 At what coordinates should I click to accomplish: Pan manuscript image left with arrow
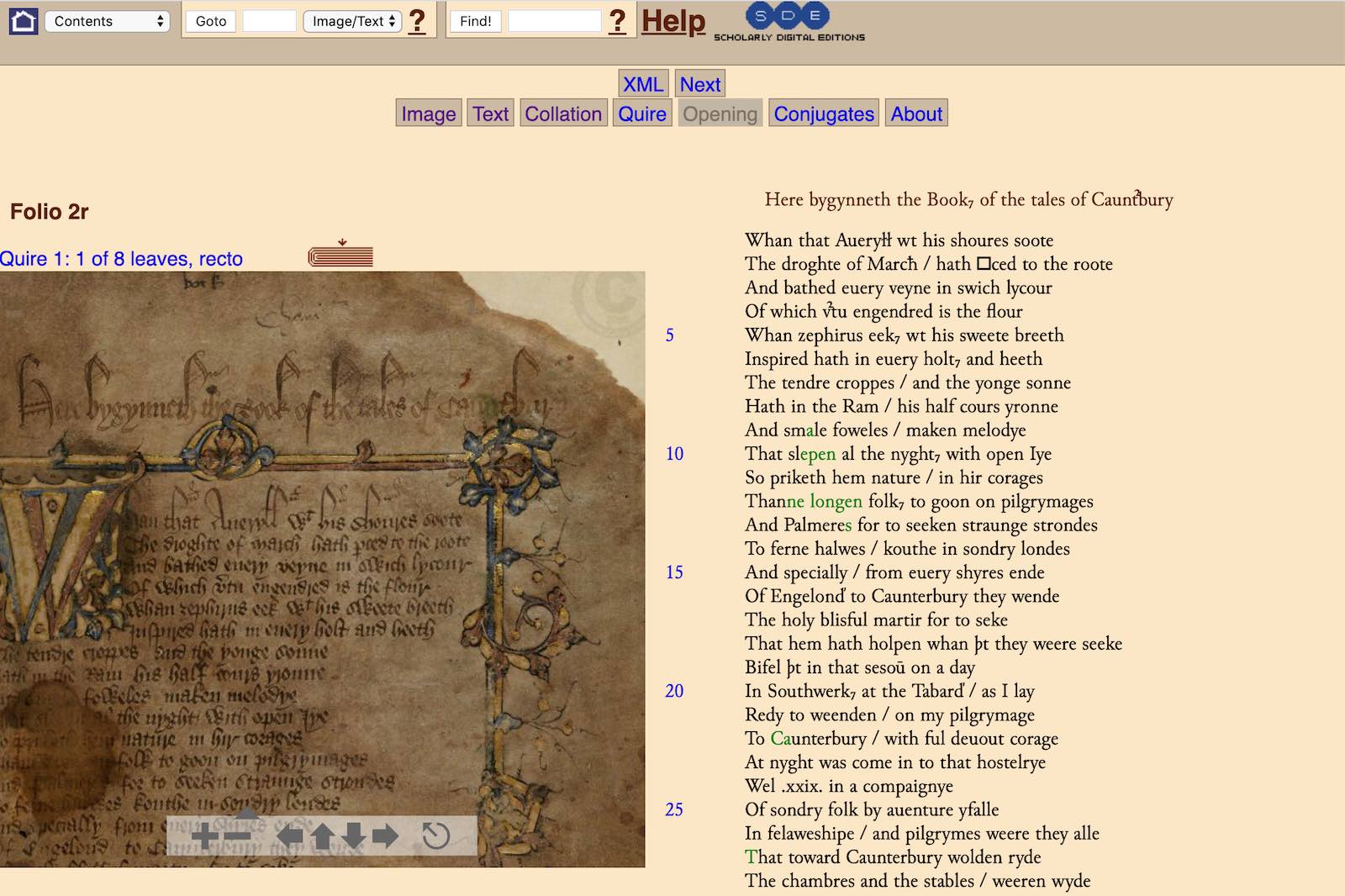[290, 835]
